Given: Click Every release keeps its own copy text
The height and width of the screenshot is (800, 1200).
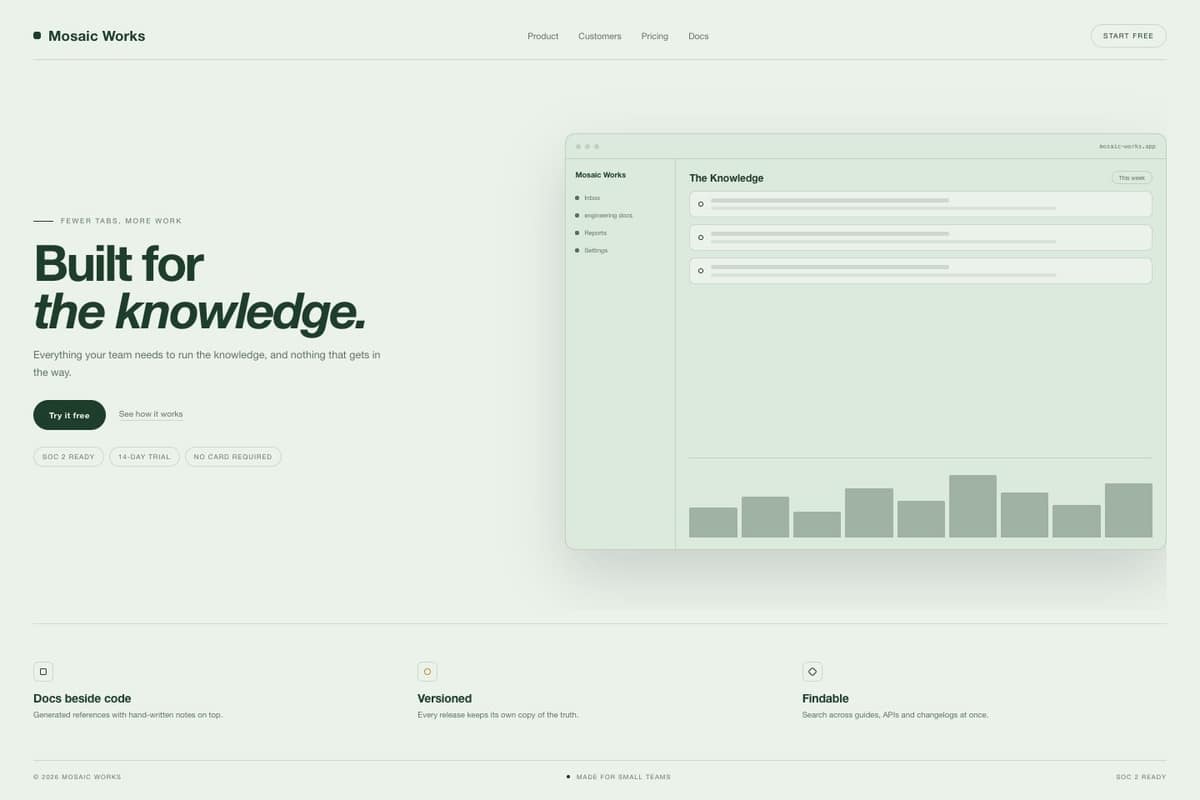Looking at the screenshot, I should (498, 715).
